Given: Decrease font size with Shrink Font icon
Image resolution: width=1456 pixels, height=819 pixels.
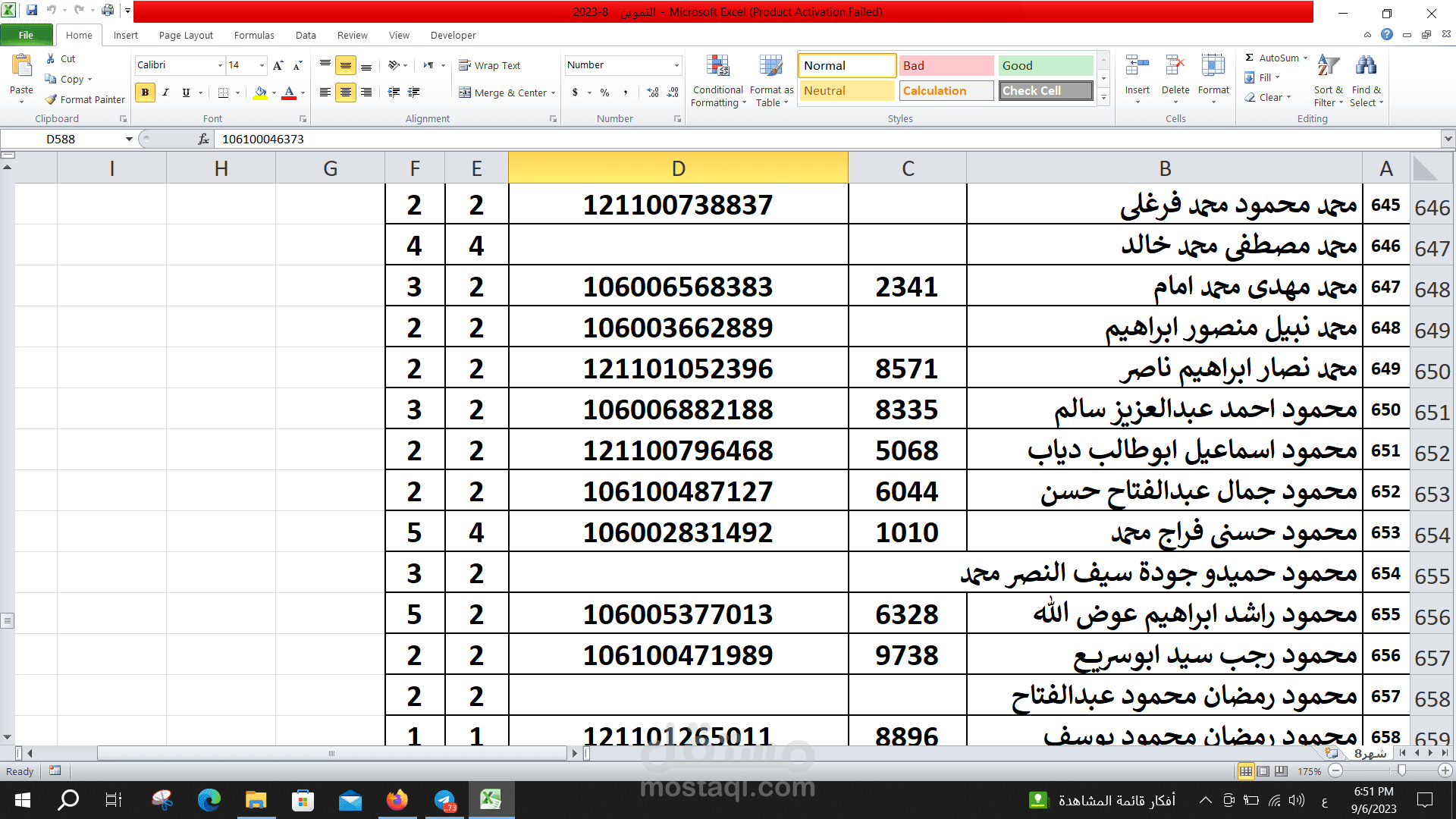Looking at the screenshot, I should (297, 65).
